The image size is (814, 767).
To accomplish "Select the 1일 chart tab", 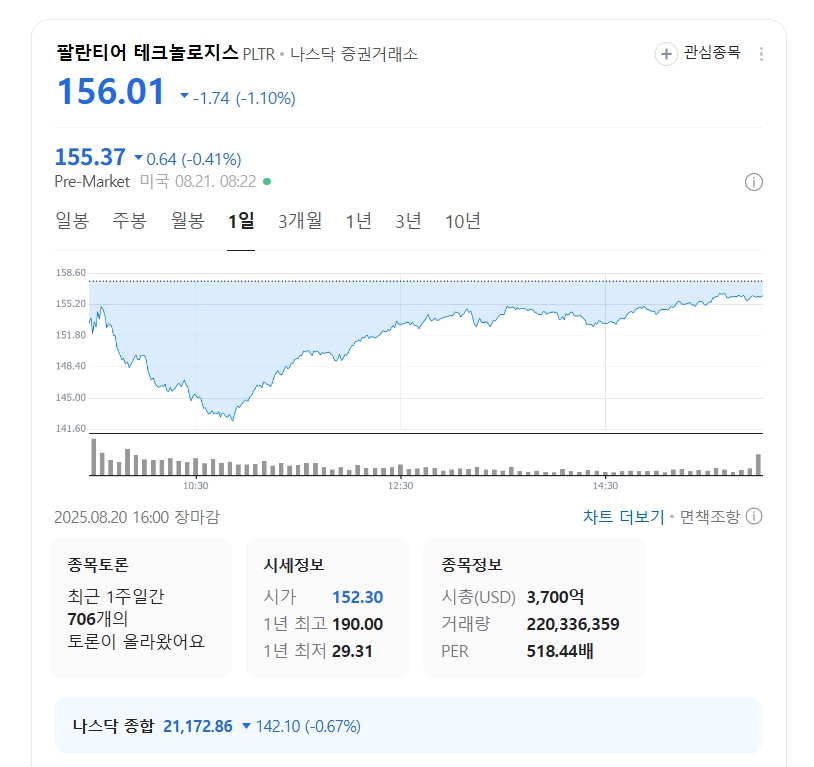I will [241, 221].
